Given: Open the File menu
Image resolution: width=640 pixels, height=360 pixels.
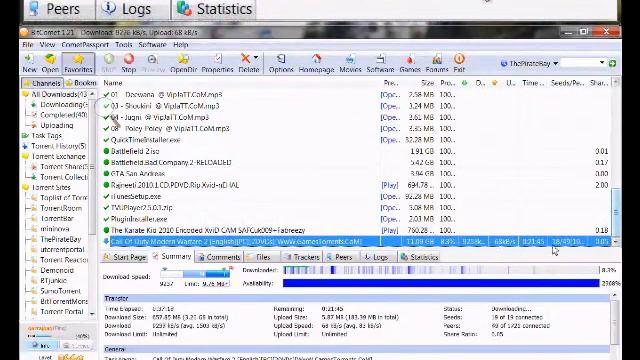Looking at the screenshot, I should (28, 44).
